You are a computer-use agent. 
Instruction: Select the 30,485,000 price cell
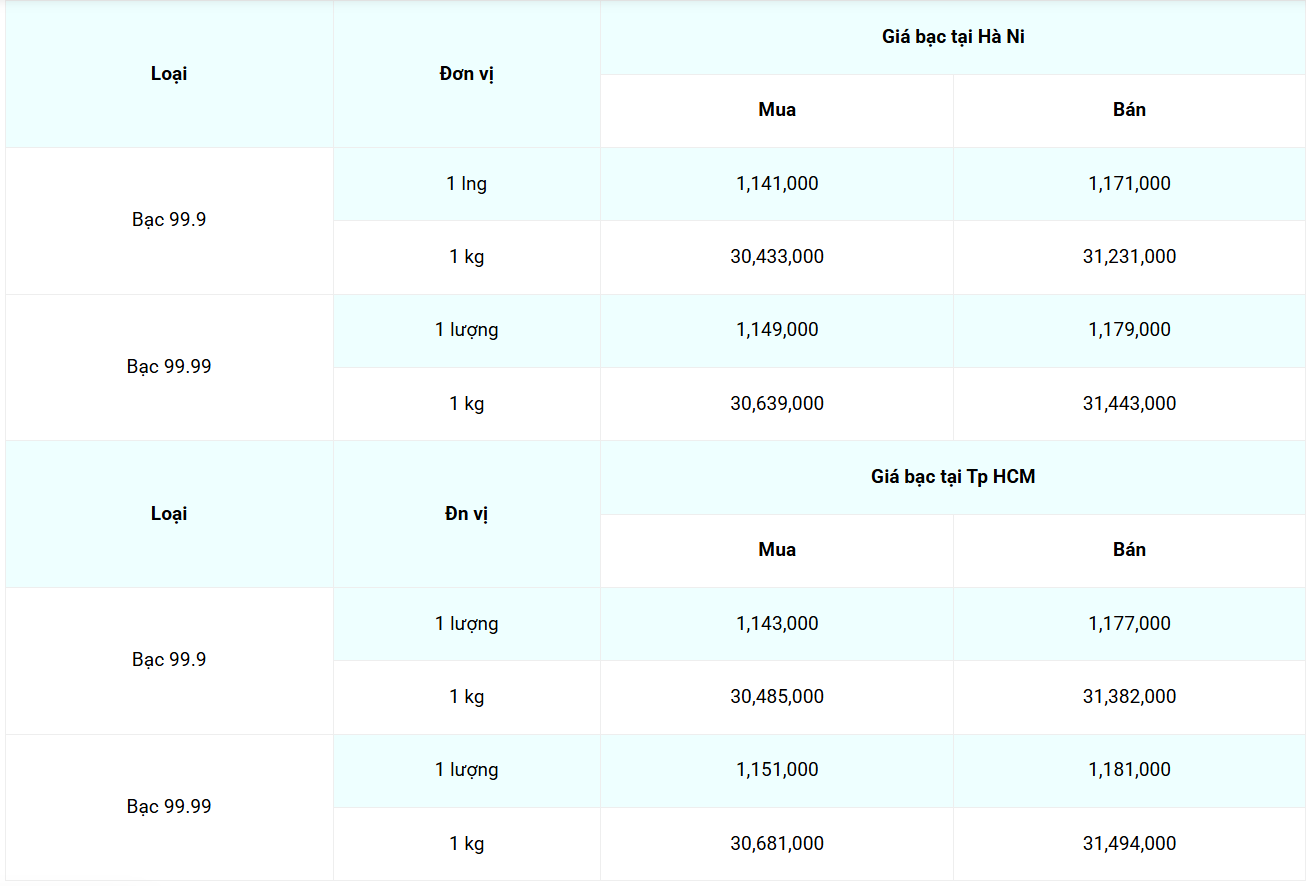point(777,697)
